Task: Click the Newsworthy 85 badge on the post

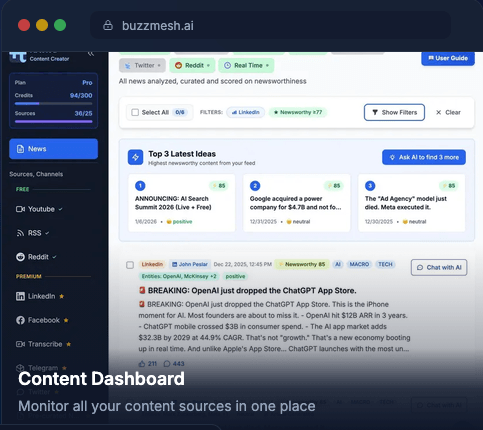Action: pos(302,264)
